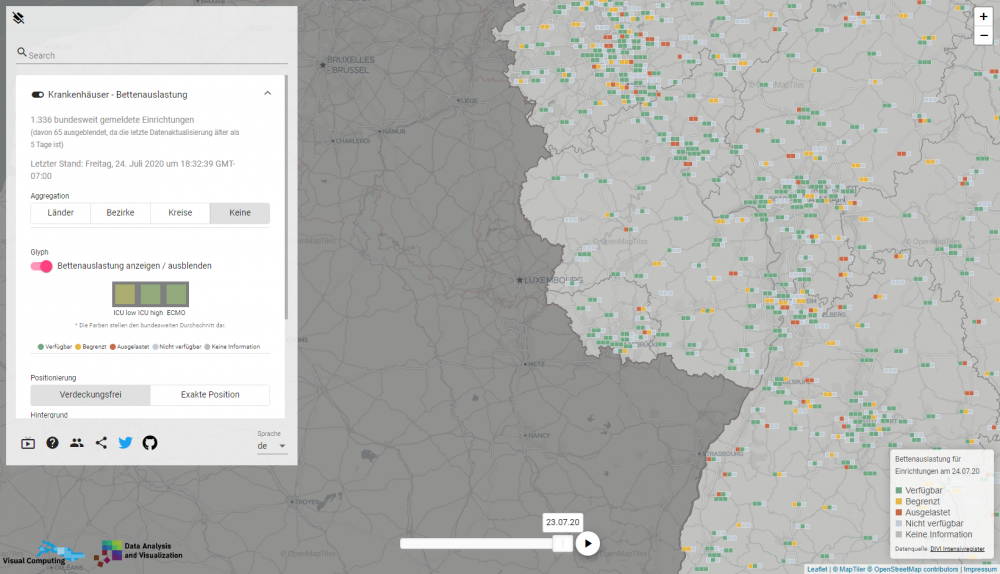This screenshot has height=574, width=1000.
Task: Zoom out the map with minus button
Action: [983, 36]
